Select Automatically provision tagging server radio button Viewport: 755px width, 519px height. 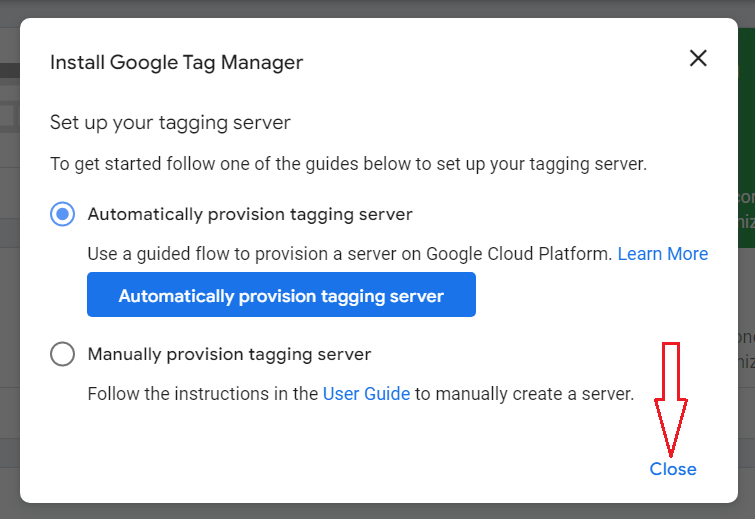point(62,214)
